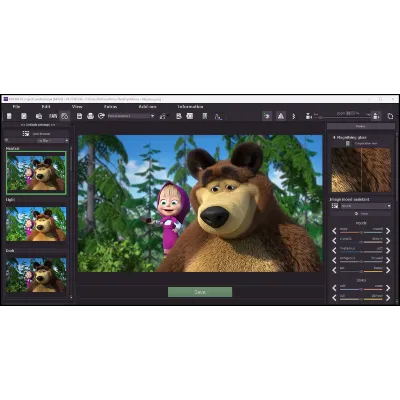This screenshot has height=400, width=400.
Task: Click the page icon at toolbar far right
Action: 390,116
